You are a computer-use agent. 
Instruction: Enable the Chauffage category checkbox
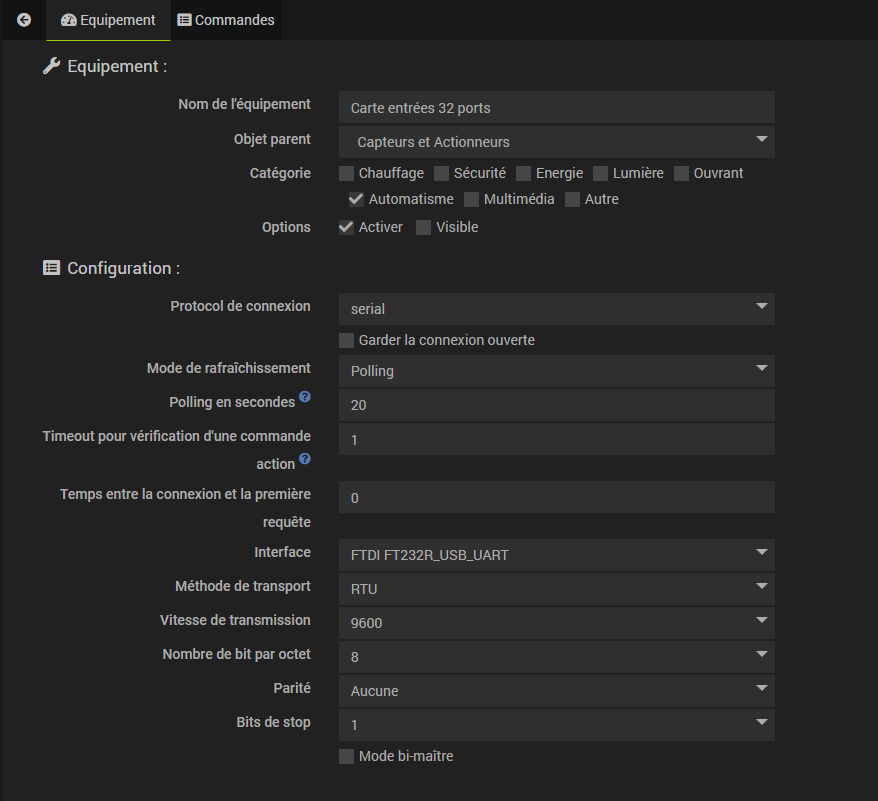[347, 174]
